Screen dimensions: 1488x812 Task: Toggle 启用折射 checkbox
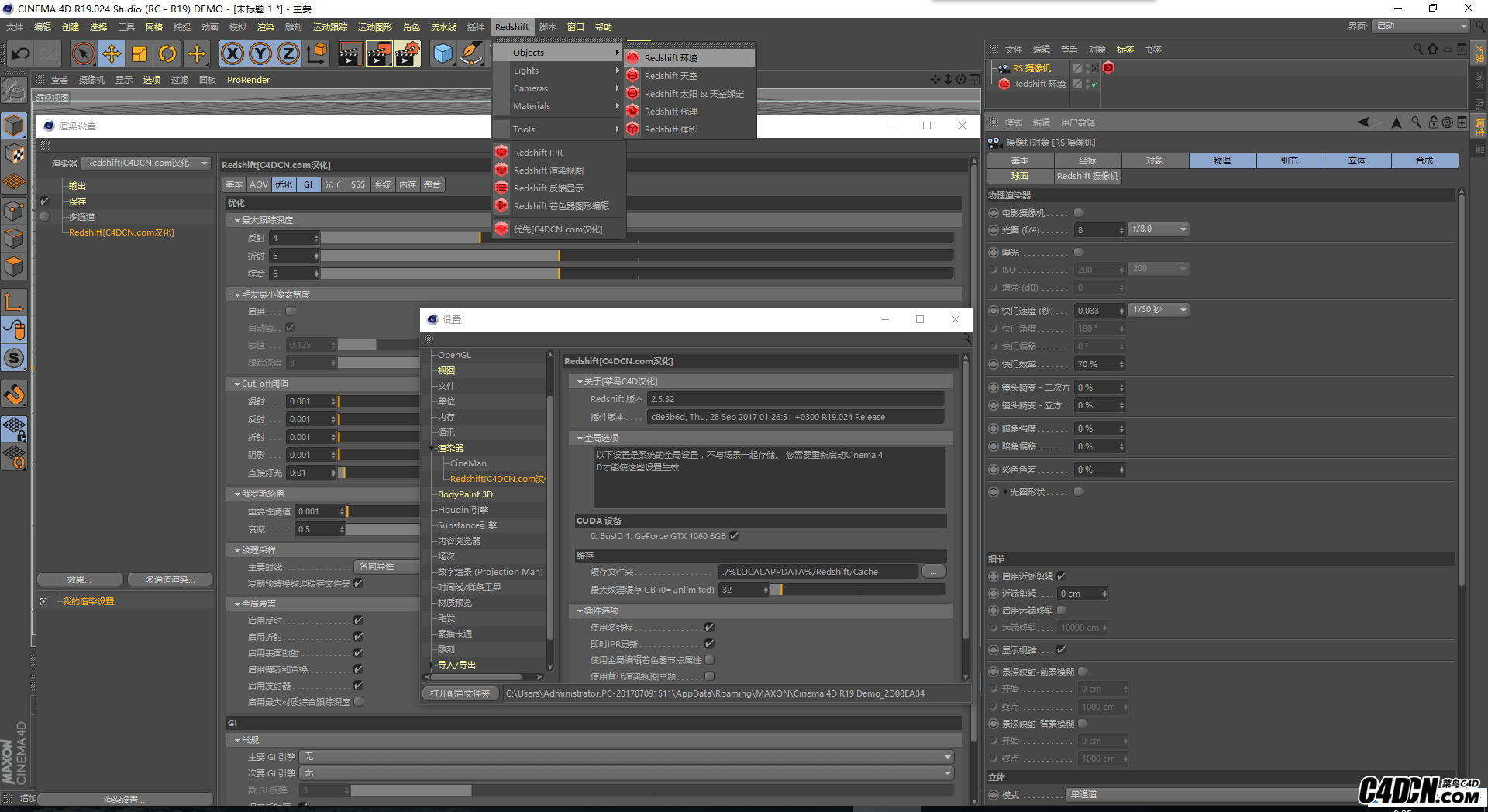359,636
